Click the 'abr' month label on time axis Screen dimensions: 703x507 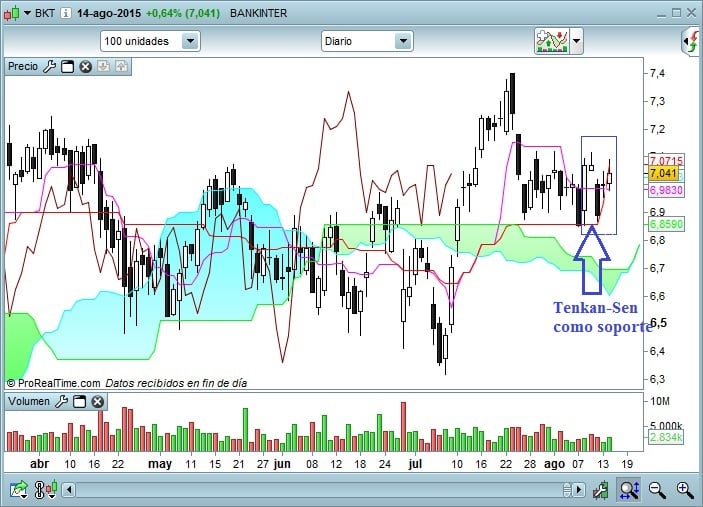coord(39,464)
